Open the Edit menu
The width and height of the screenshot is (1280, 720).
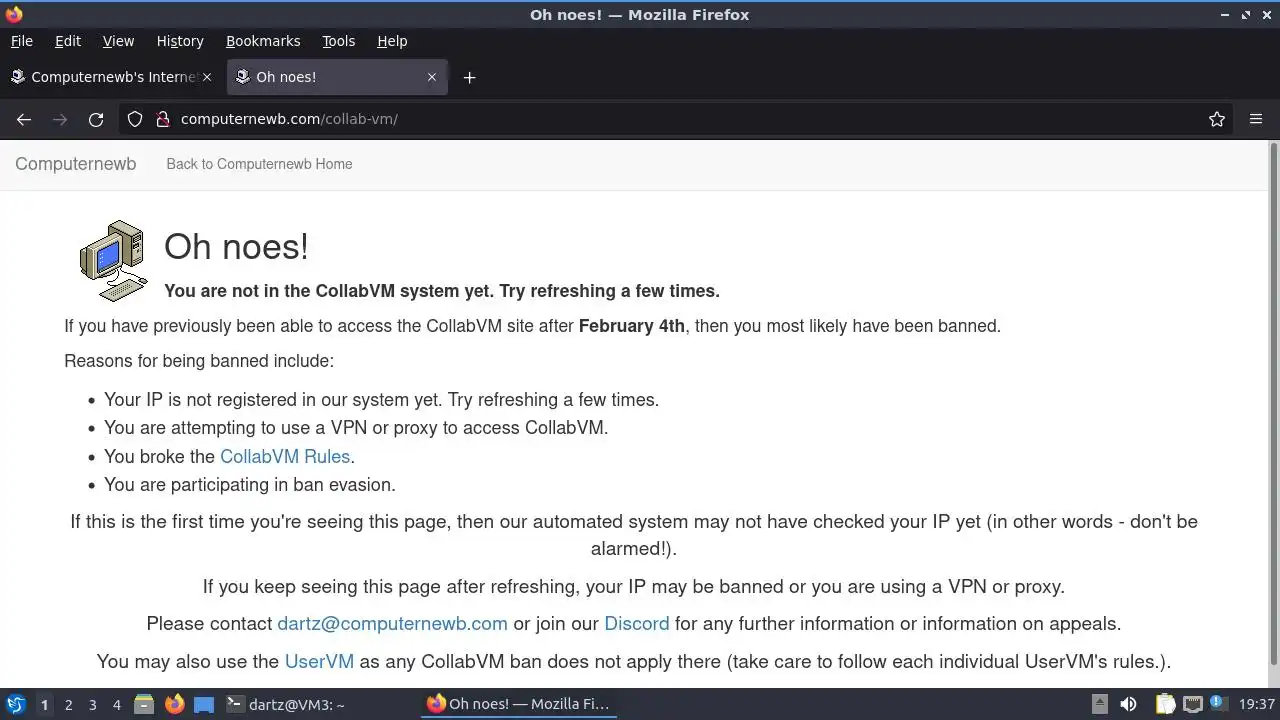(x=68, y=41)
